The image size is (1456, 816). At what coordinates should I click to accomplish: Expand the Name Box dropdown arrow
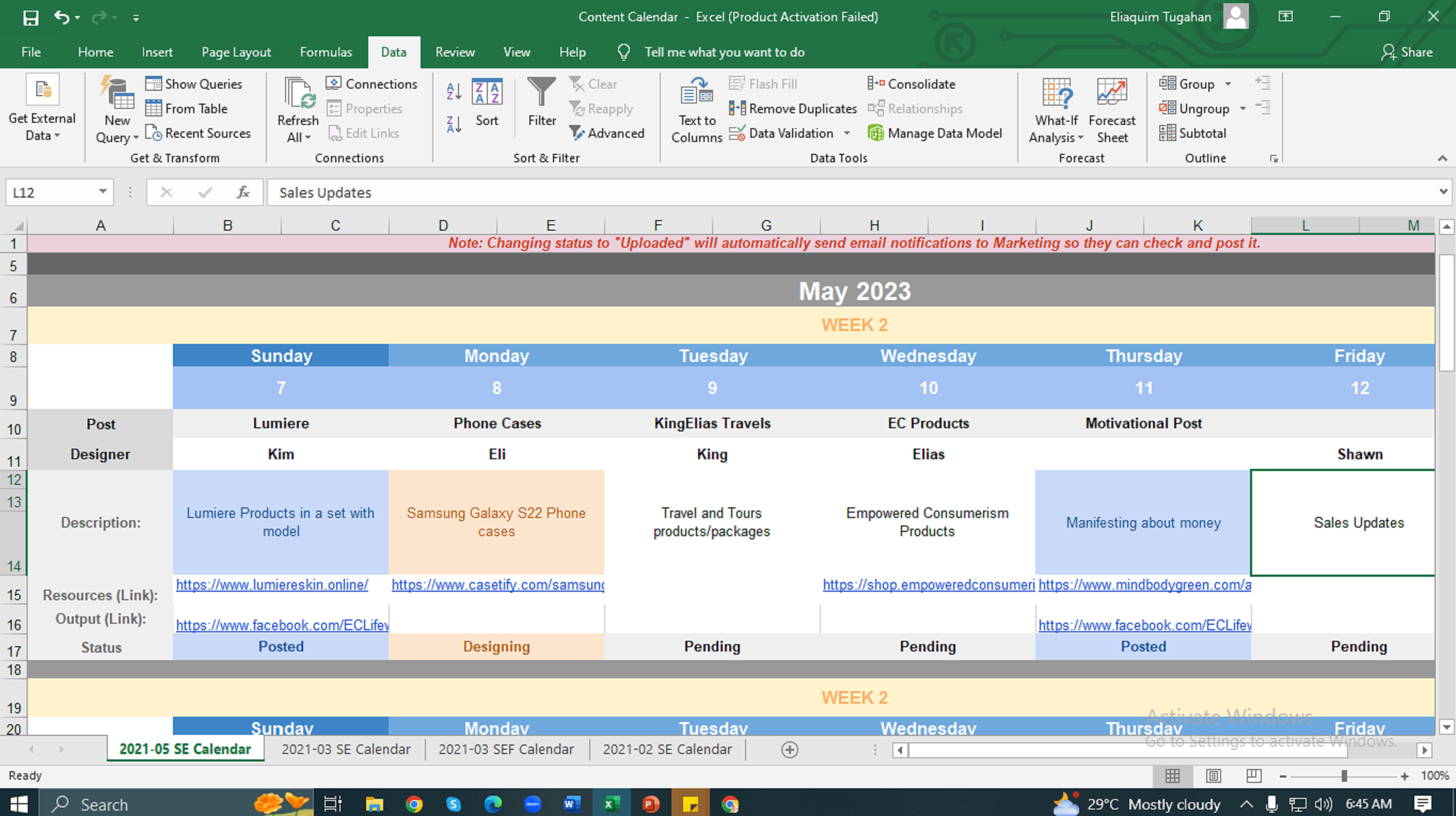pyautogui.click(x=102, y=192)
